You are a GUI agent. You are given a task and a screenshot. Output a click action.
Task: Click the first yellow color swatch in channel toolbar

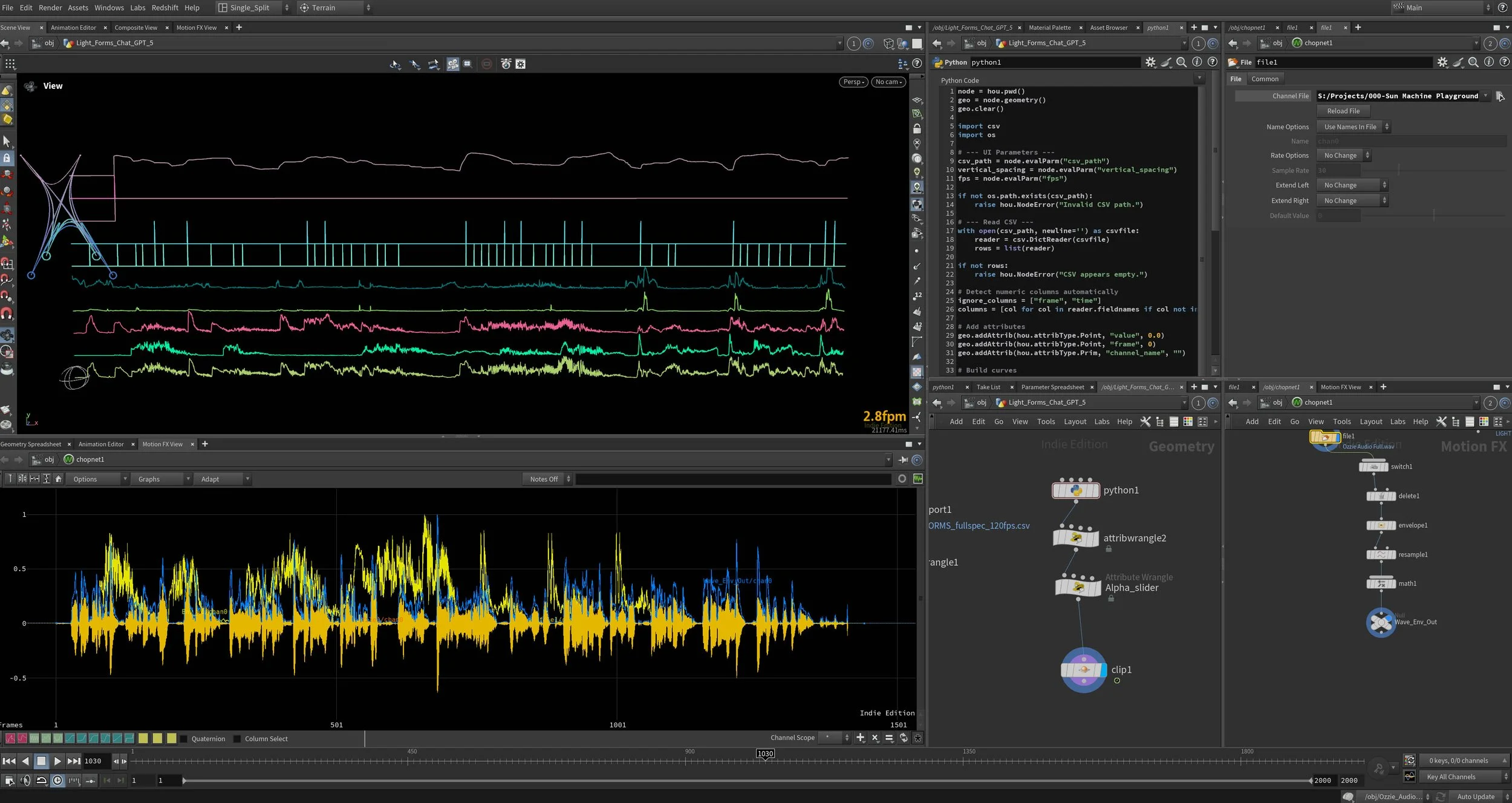[143, 738]
